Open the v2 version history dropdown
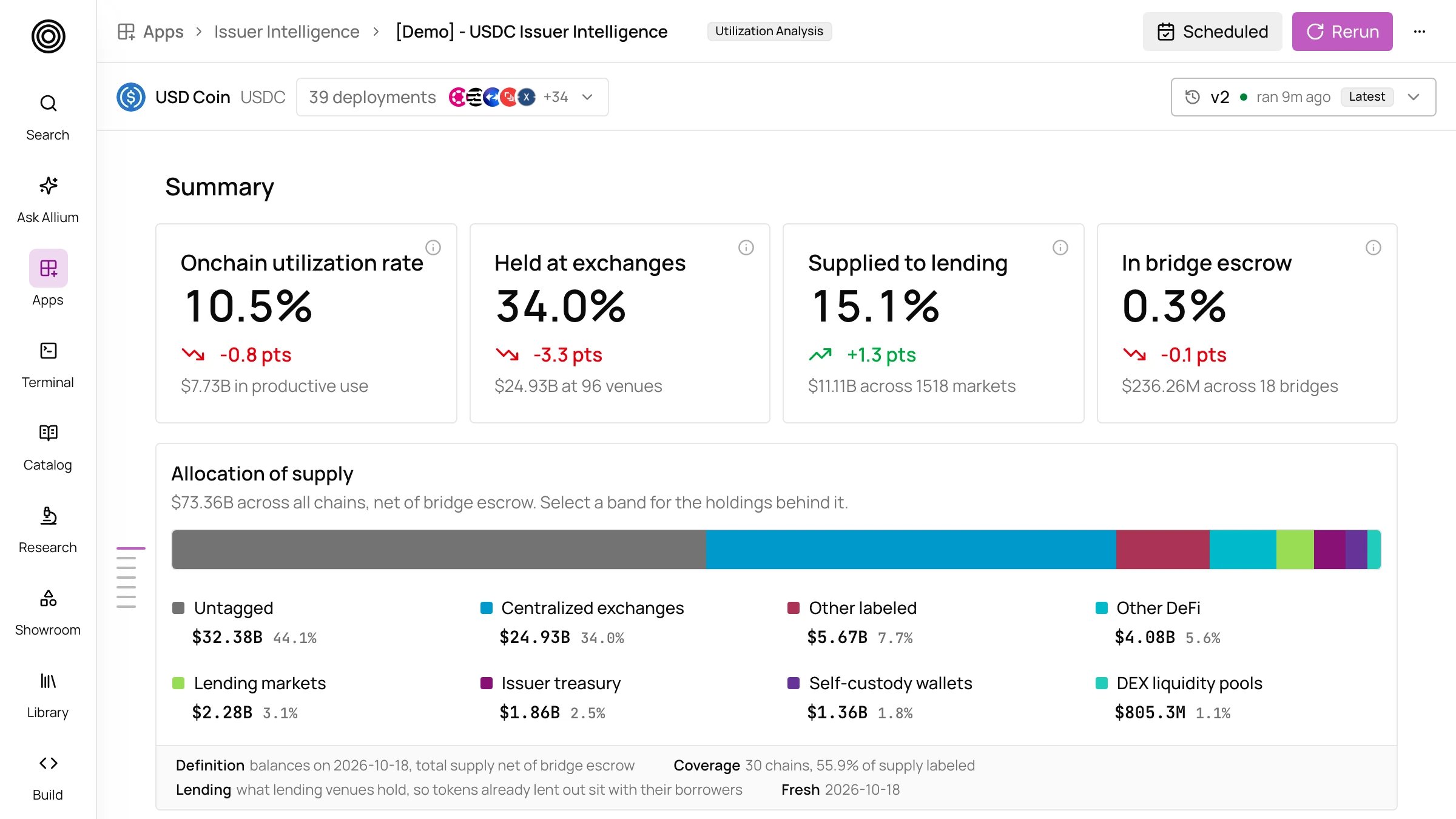1456x819 pixels. 1304,97
